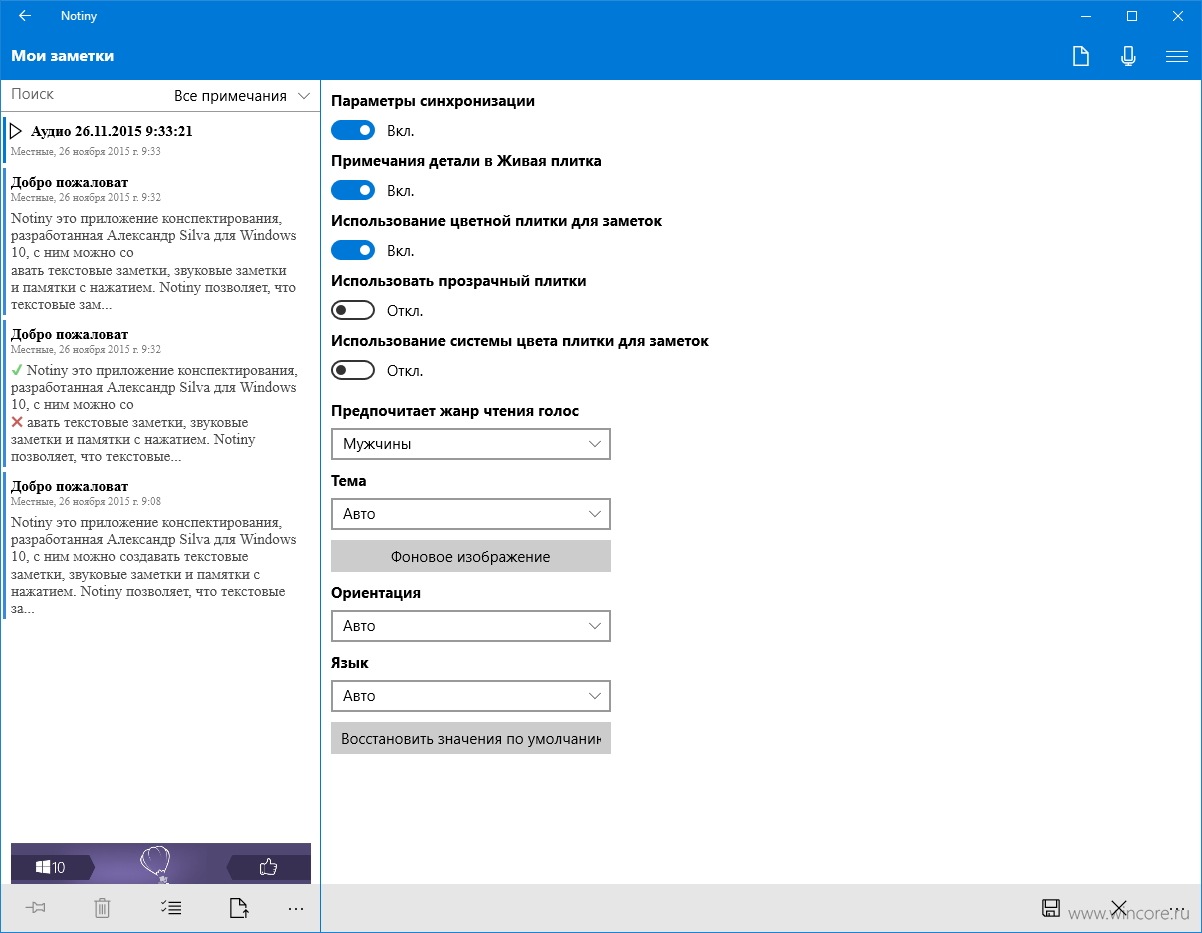This screenshot has height=933, width=1202.
Task: Open the Ориентация dropdown
Action: (x=471, y=626)
